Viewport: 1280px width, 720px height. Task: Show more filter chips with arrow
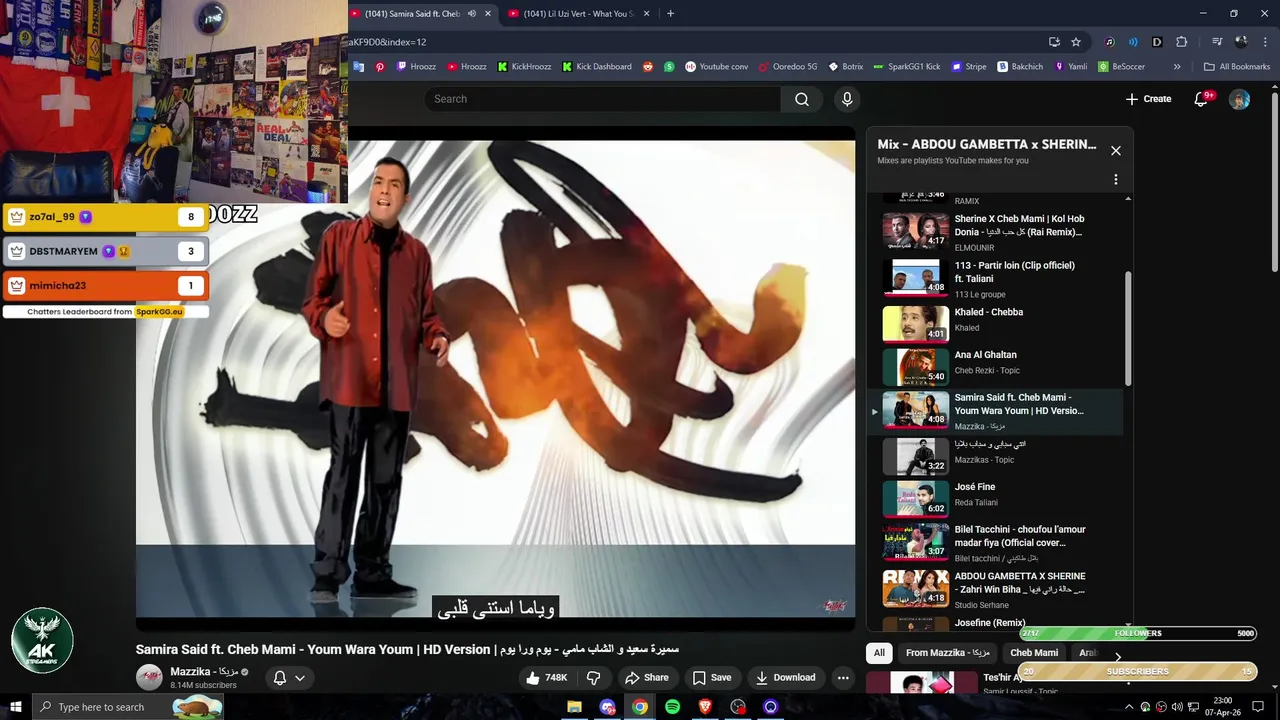click(x=1117, y=656)
